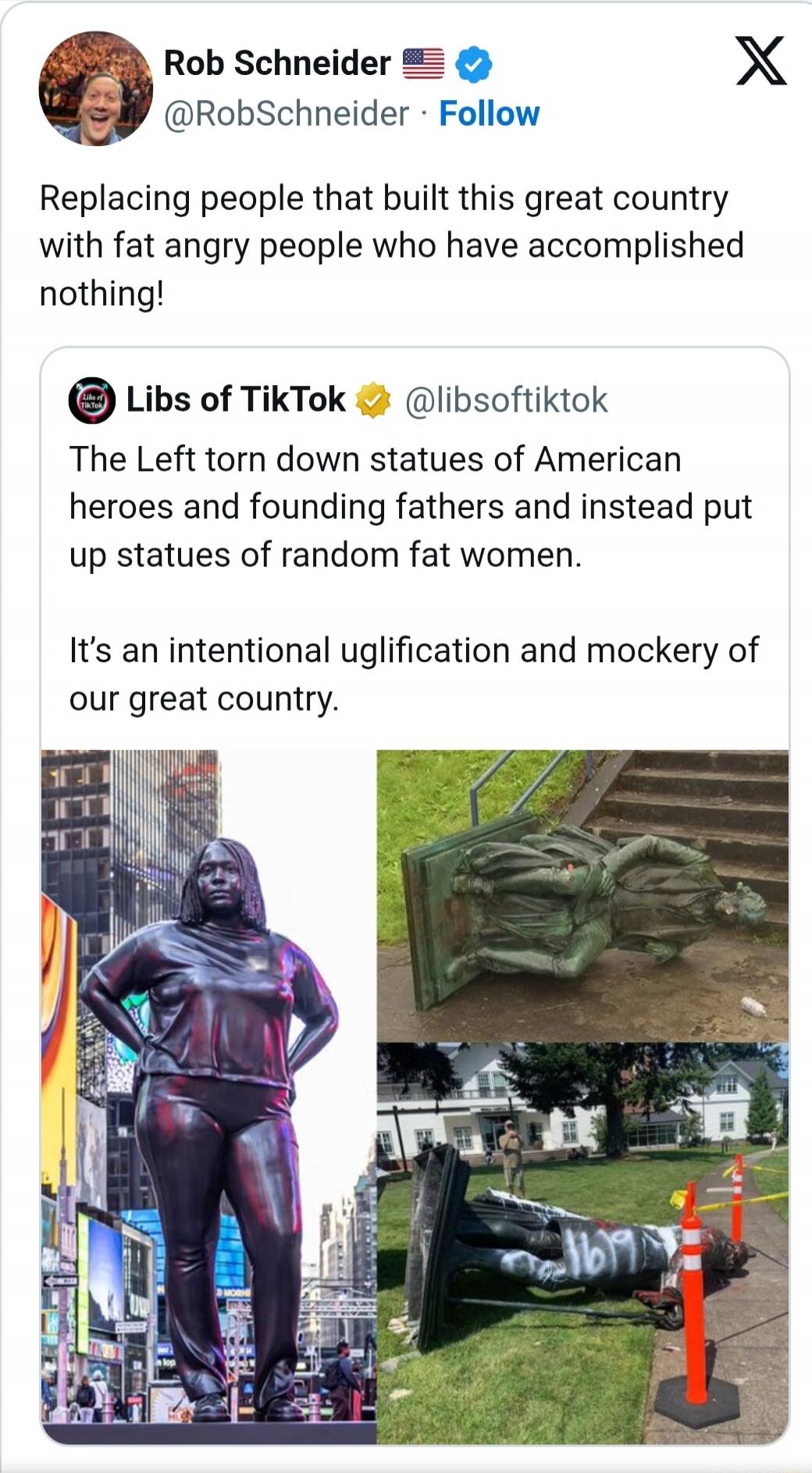Click the Rob Schneider display name

[277, 63]
